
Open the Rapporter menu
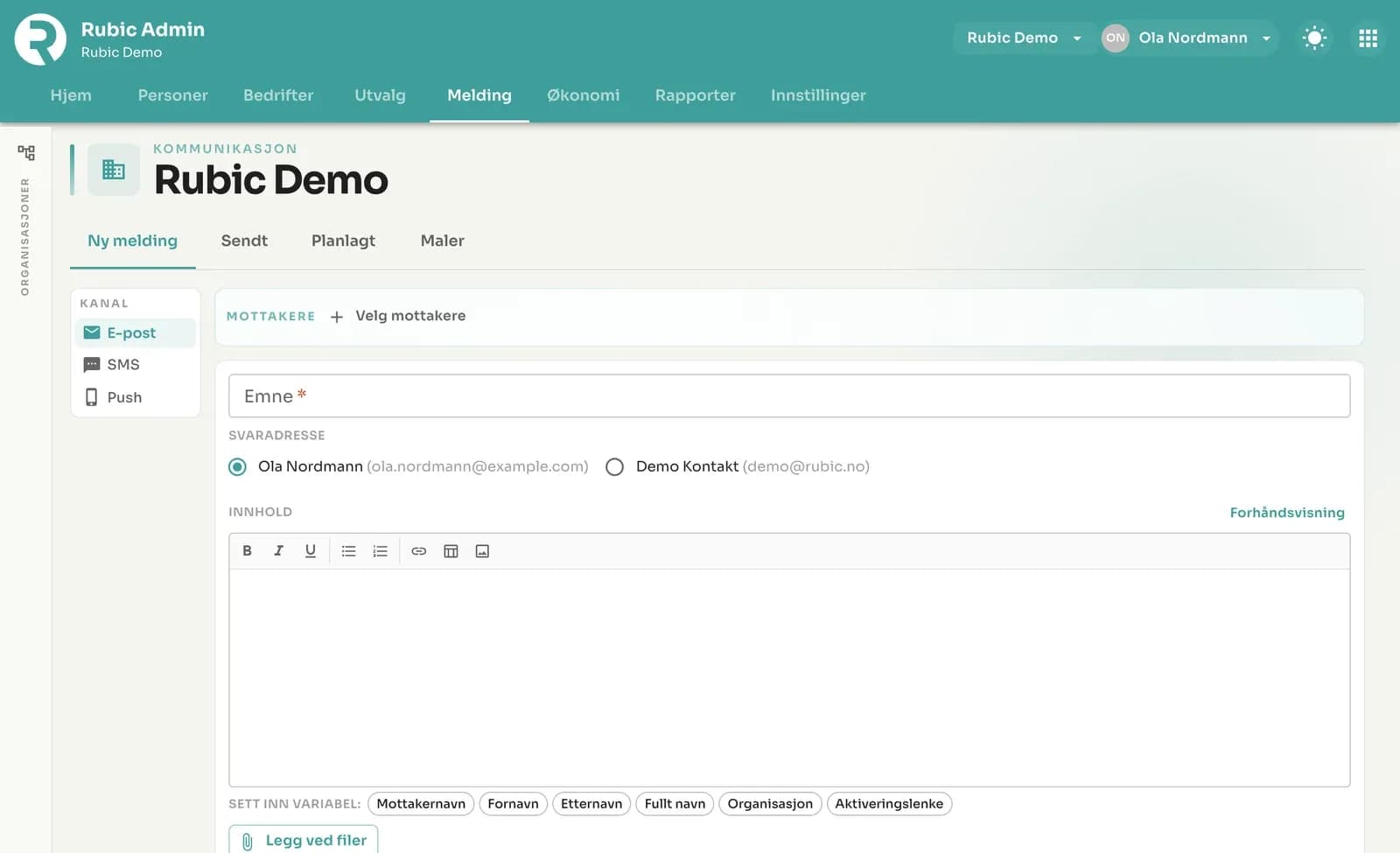[x=696, y=95]
